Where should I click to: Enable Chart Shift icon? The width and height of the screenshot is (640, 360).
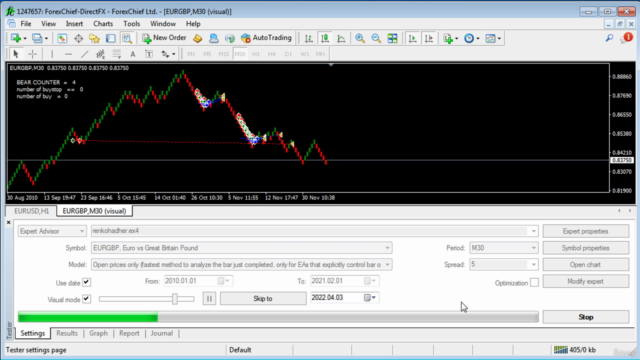(429, 38)
